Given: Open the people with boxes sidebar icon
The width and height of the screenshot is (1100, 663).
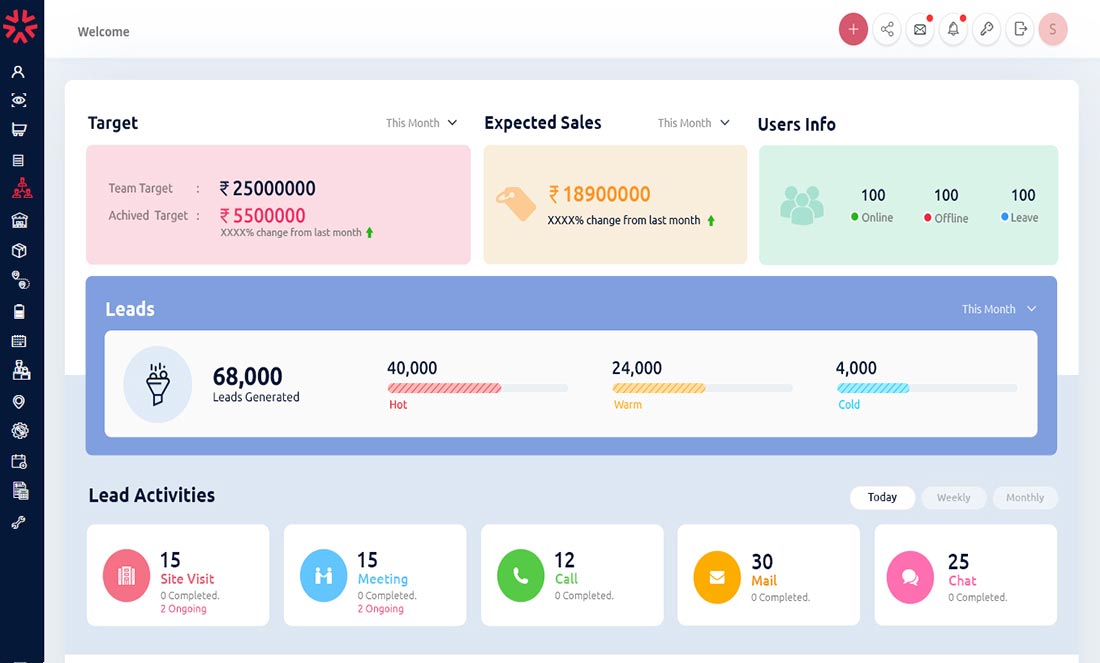Looking at the screenshot, I should coord(21,370).
